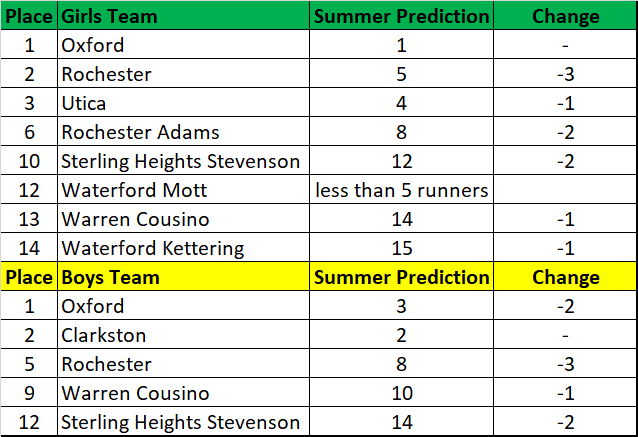Click 'Oxford' under the Boys Team header
This screenshot has width=638, height=437.
tap(93, 306)
